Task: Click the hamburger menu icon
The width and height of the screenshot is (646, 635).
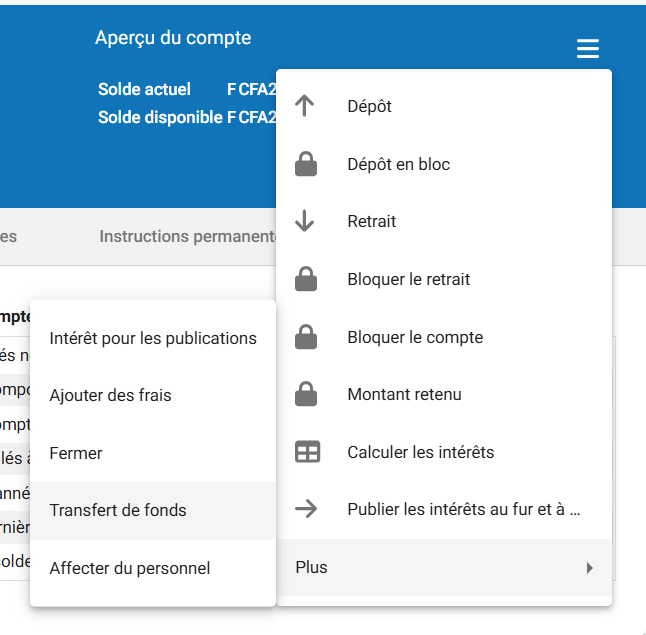Action: pos(588,48)
